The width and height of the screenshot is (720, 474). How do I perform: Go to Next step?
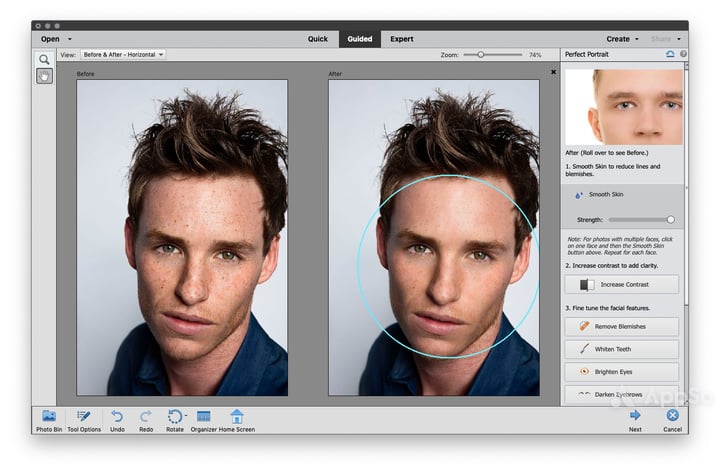click(x=635, y=421)
